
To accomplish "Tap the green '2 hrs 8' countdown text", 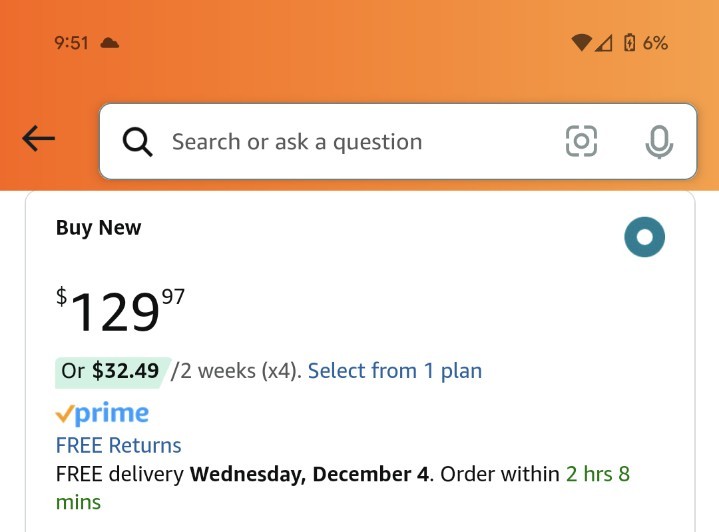I will pos(598,474).
